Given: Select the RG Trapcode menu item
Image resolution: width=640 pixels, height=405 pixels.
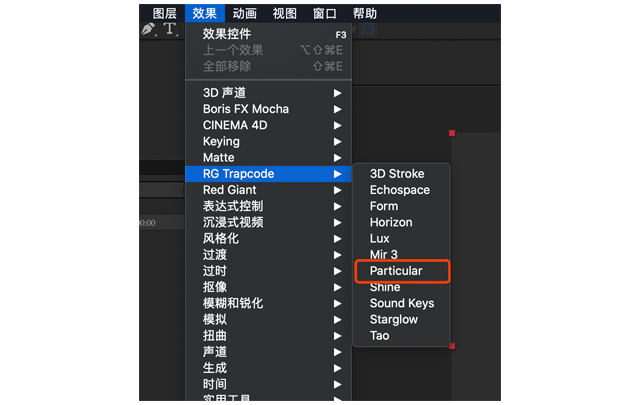Looking at the screenshot, I should (268, 174).
